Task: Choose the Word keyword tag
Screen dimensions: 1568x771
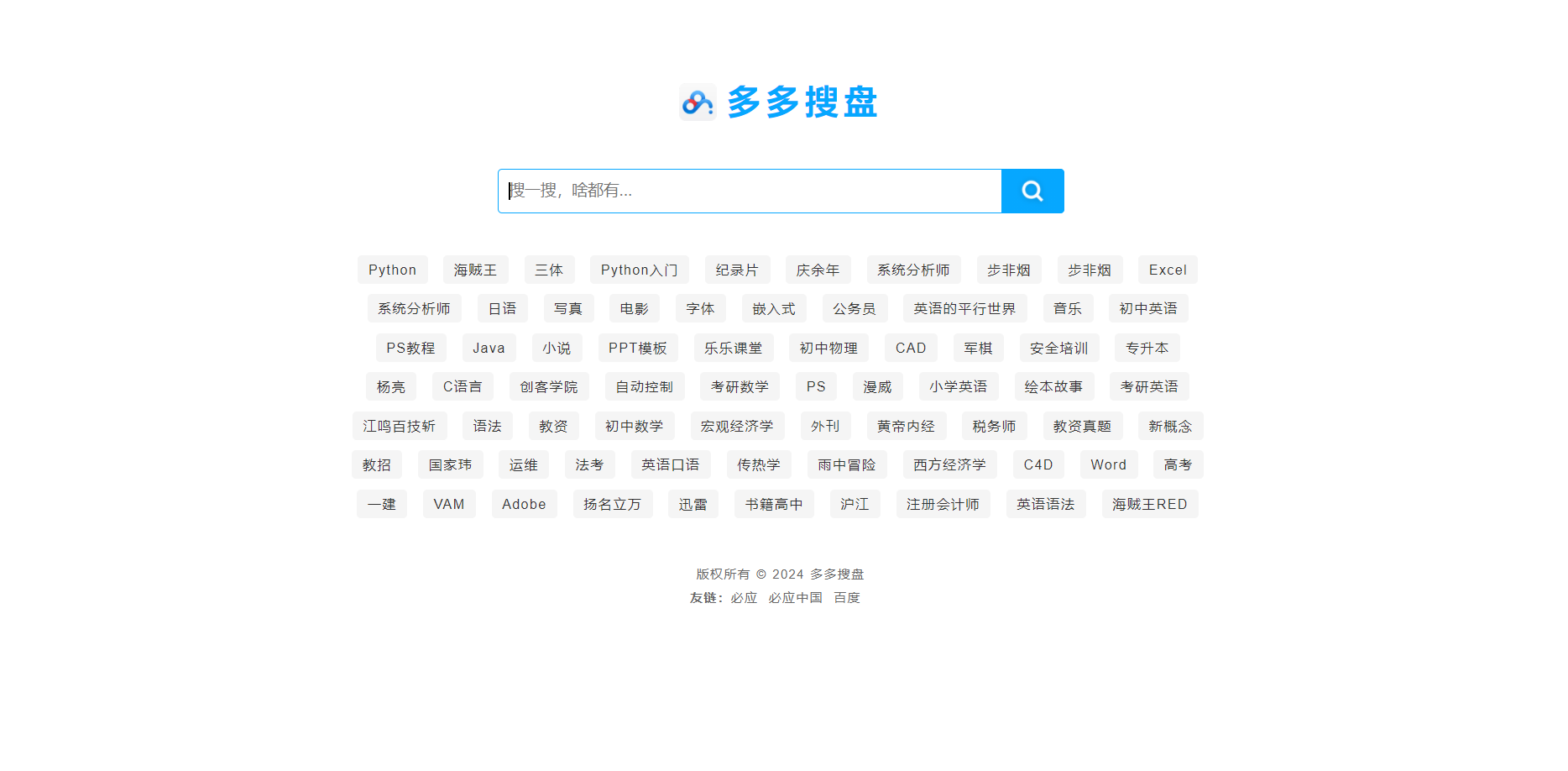Action: click(1108, 464)
